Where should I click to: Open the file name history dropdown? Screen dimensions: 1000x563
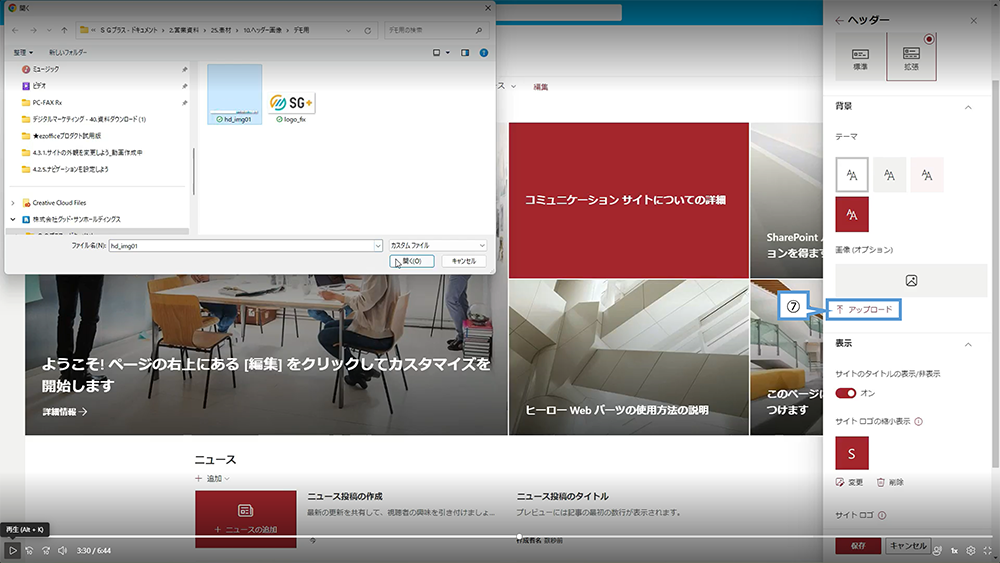378,245
